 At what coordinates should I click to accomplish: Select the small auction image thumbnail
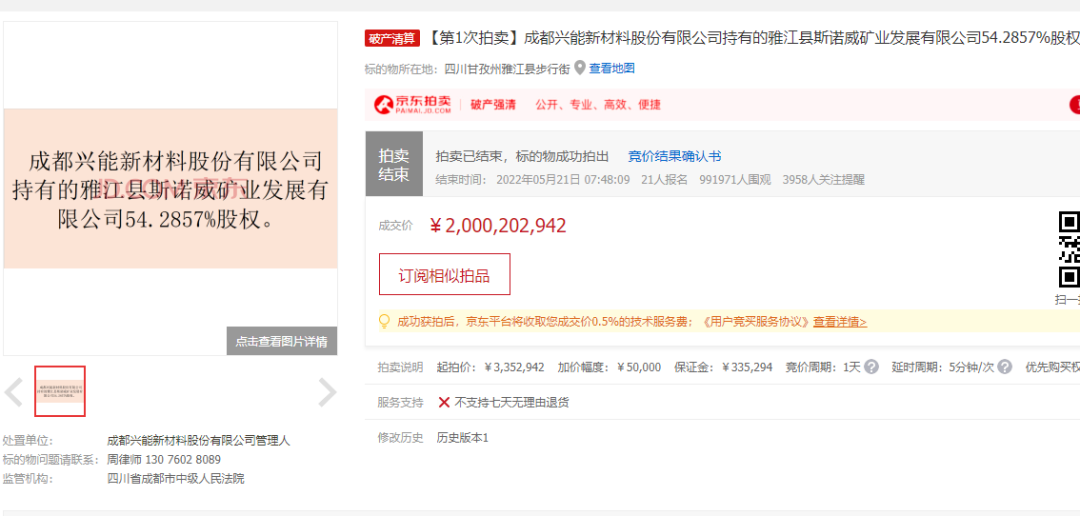60,391
